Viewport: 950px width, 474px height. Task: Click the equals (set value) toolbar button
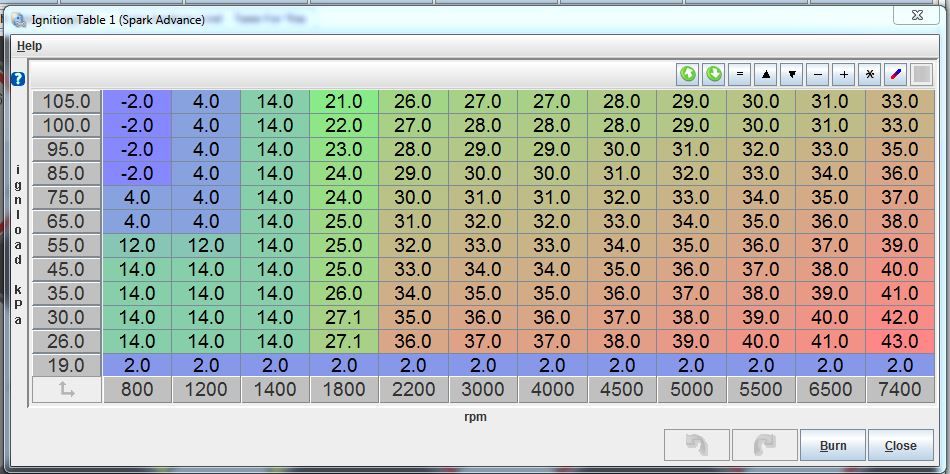(739, 75)
